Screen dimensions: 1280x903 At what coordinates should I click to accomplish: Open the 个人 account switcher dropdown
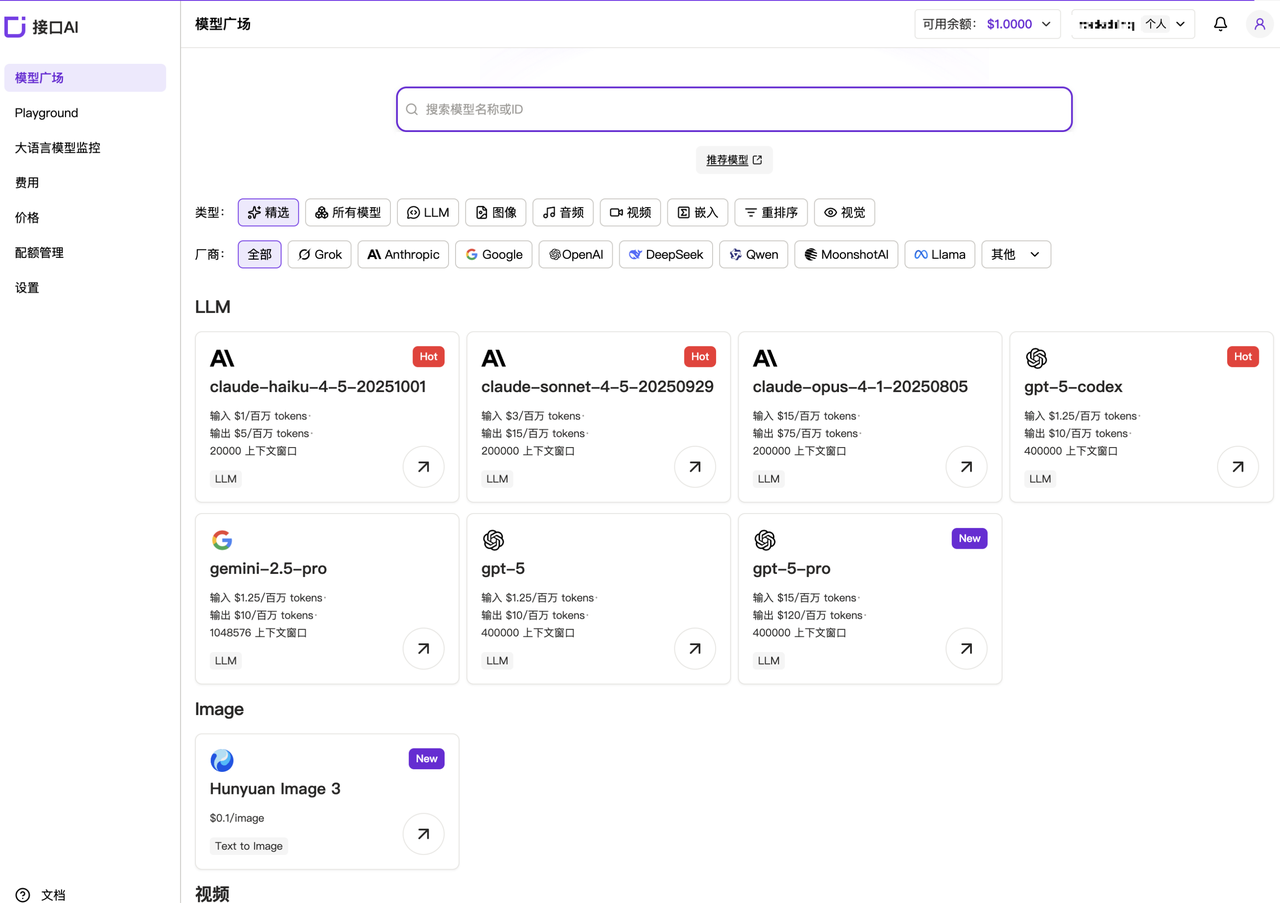tap(1133, 24)
